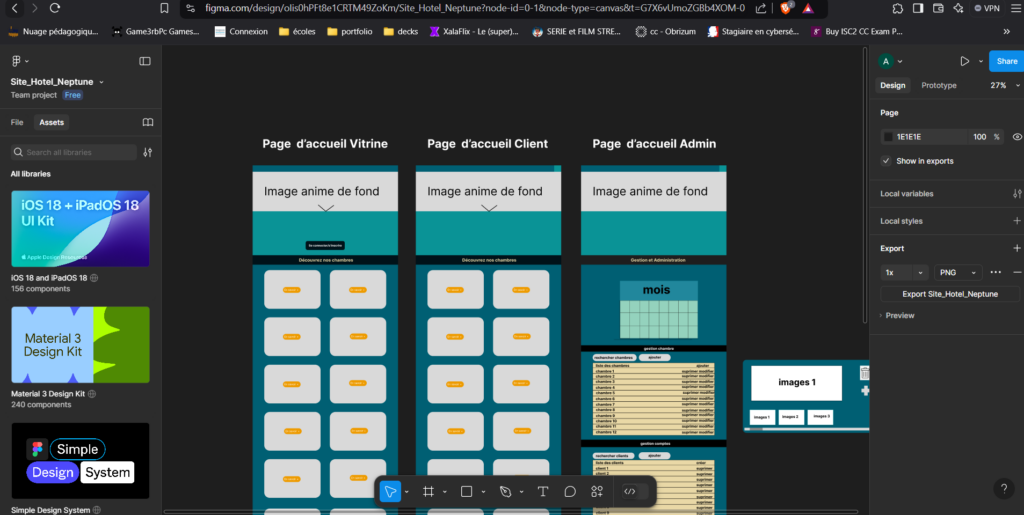
Task: Toggle the sidebar minimize UI icon
Action: pos(145,61)
